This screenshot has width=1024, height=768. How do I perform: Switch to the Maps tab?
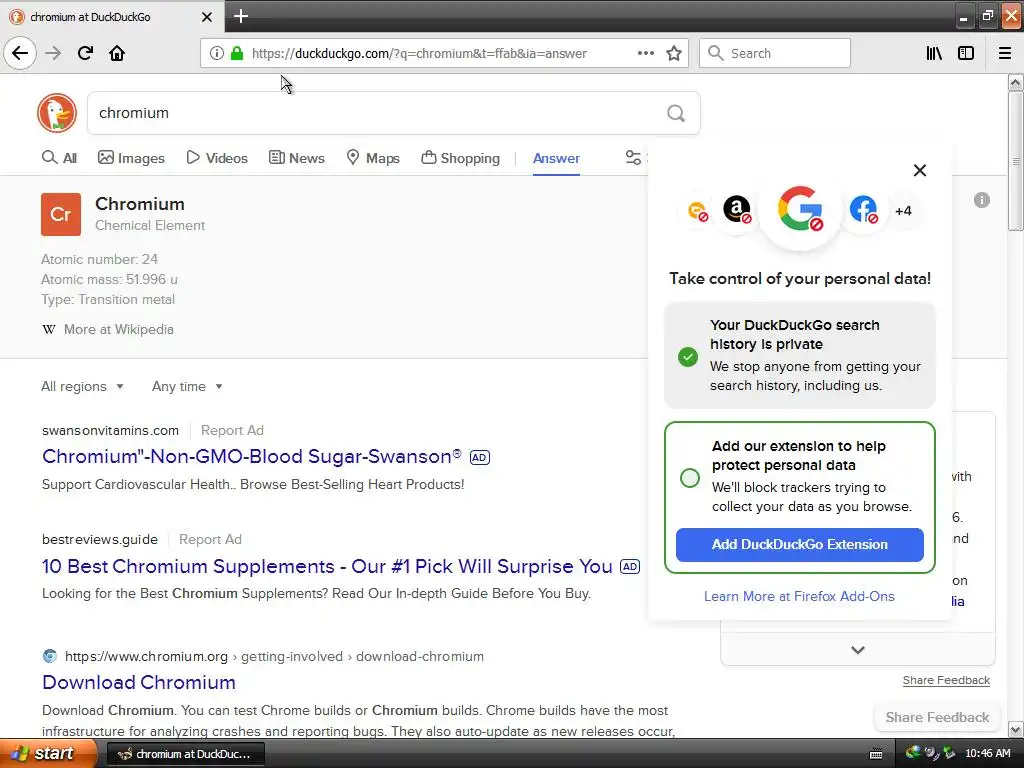coord(373,158)
